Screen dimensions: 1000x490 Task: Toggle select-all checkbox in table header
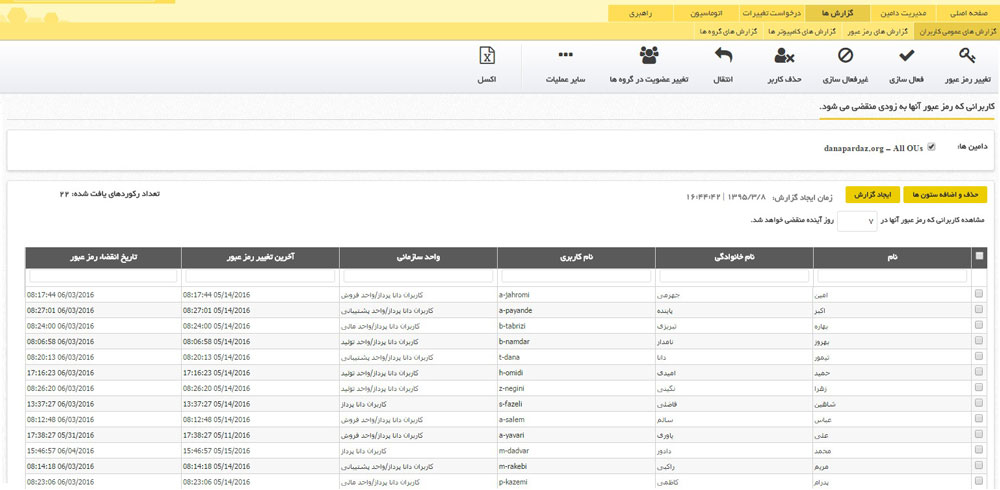pos(979,256)
